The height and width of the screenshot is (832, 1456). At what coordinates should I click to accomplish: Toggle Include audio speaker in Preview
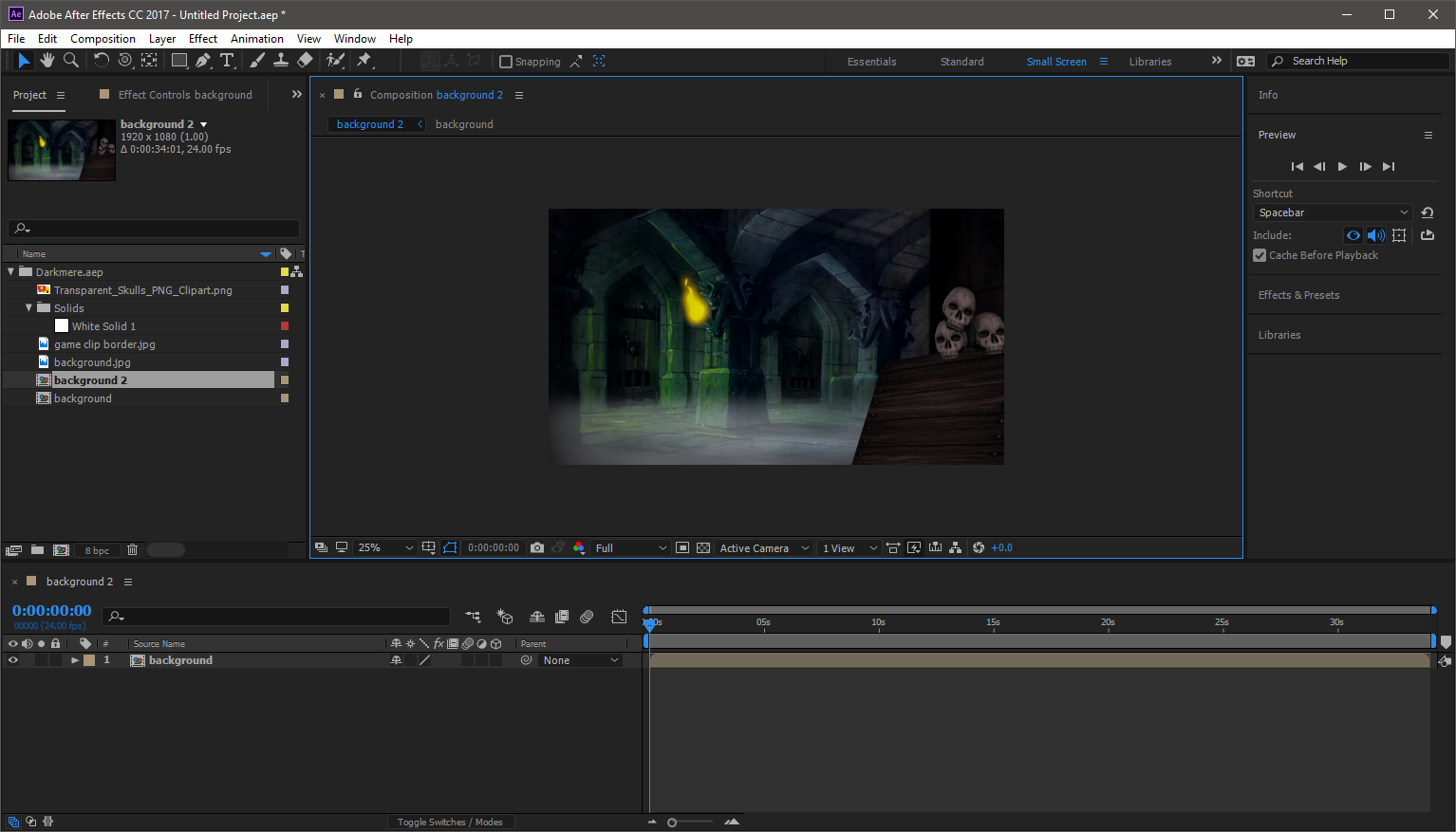click(1375, 235)
